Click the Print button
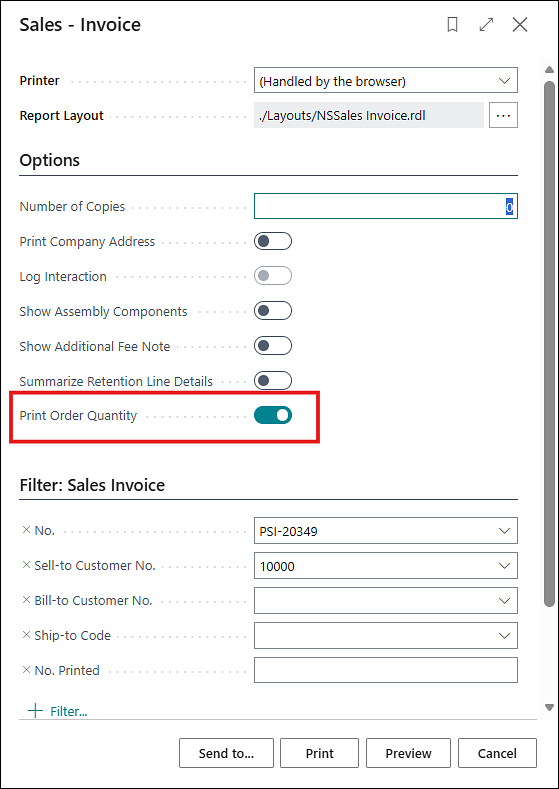 [320, 753]
